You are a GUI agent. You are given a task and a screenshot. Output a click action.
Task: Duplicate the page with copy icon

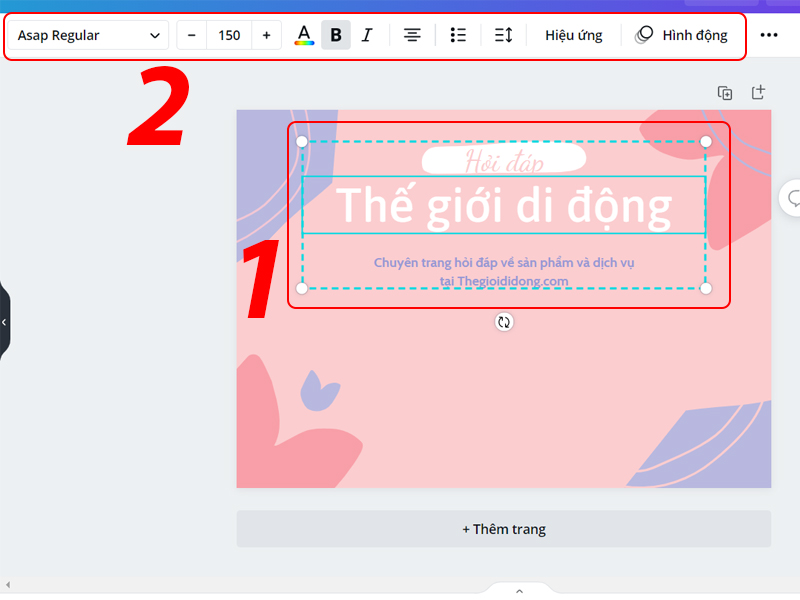[x=725, y=93]
